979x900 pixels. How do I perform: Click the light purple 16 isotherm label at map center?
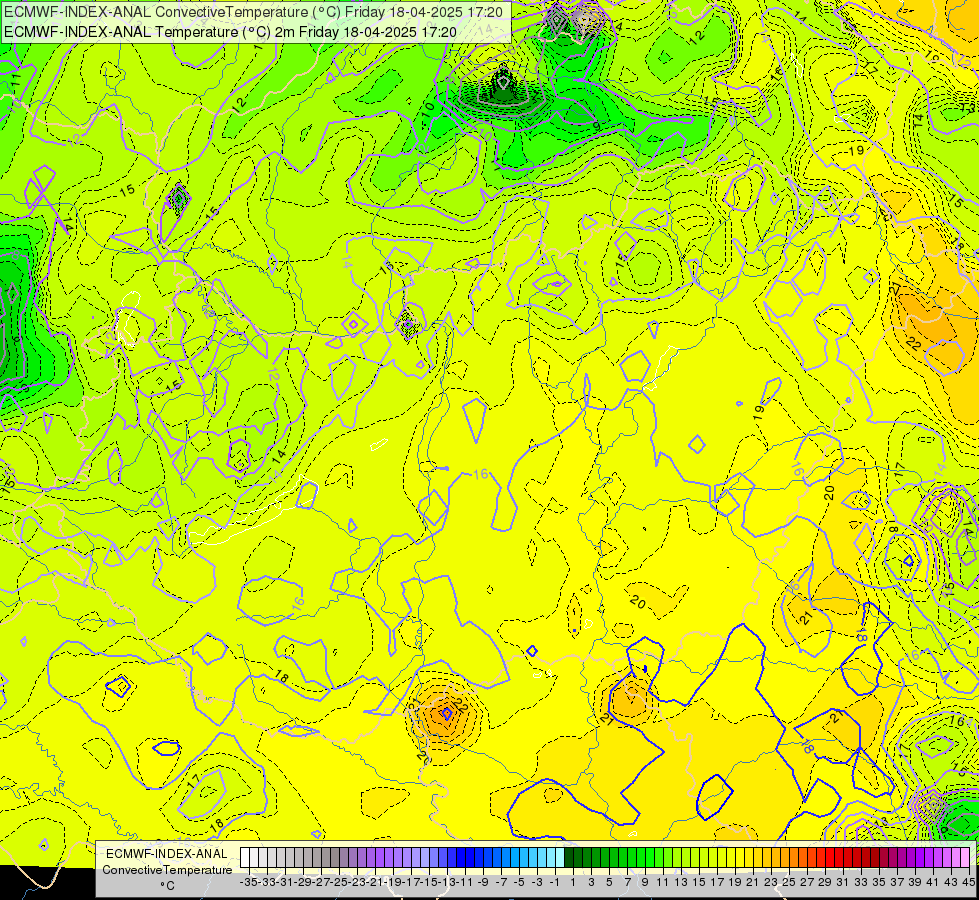[480, 474]
